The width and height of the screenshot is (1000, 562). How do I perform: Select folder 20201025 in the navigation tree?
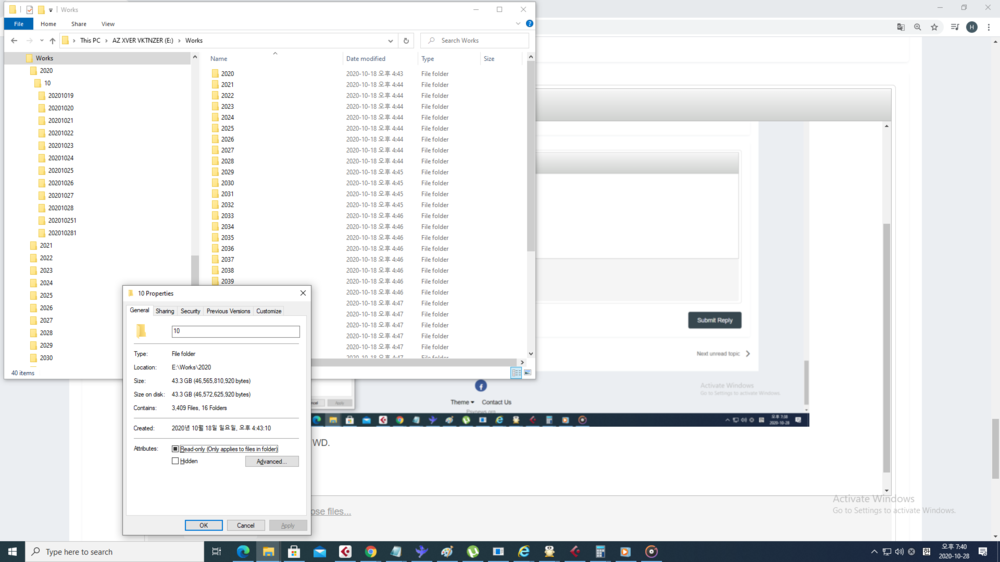pos(61,171)
